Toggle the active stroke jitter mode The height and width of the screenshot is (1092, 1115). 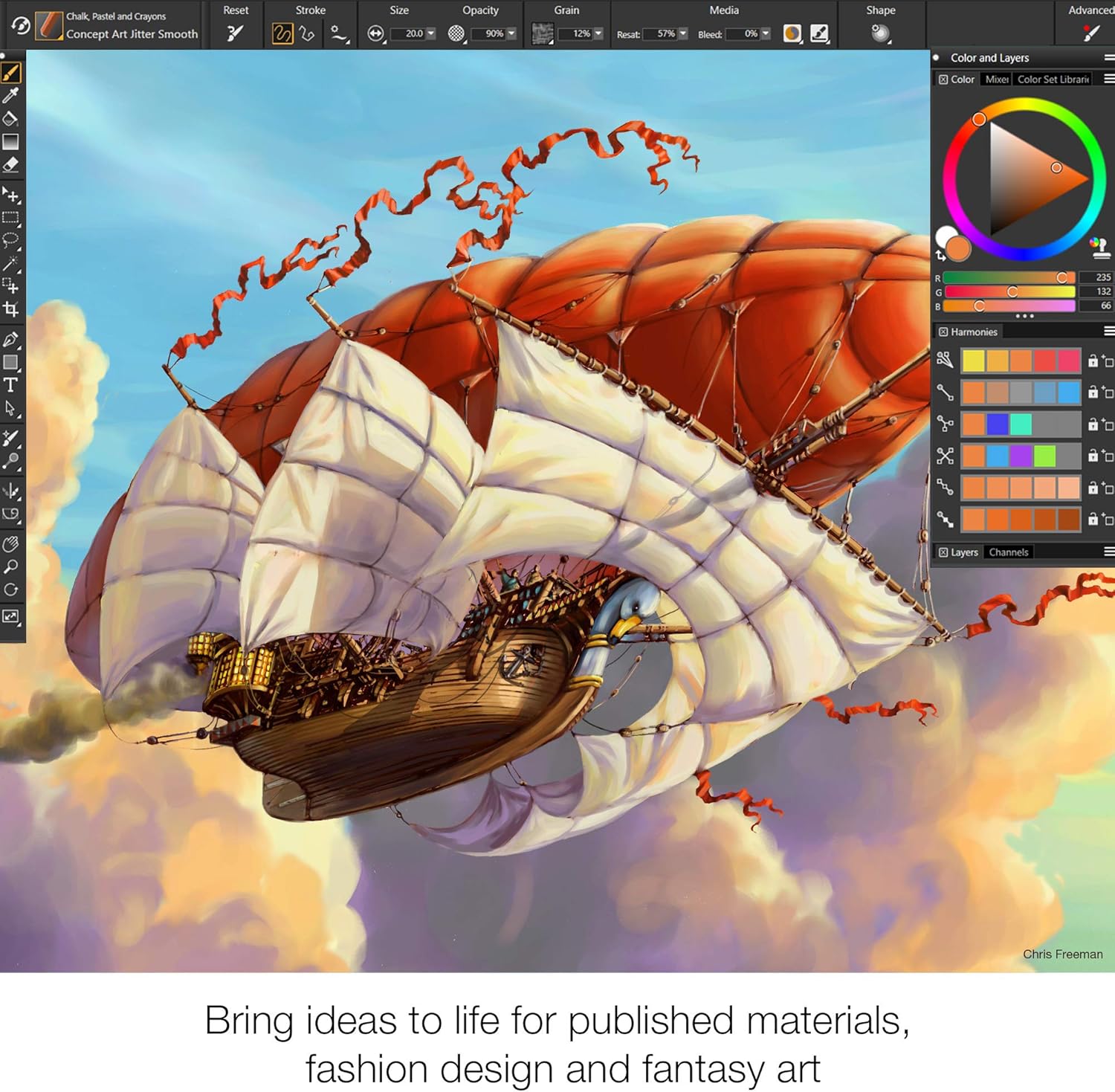tap(282, 33)
